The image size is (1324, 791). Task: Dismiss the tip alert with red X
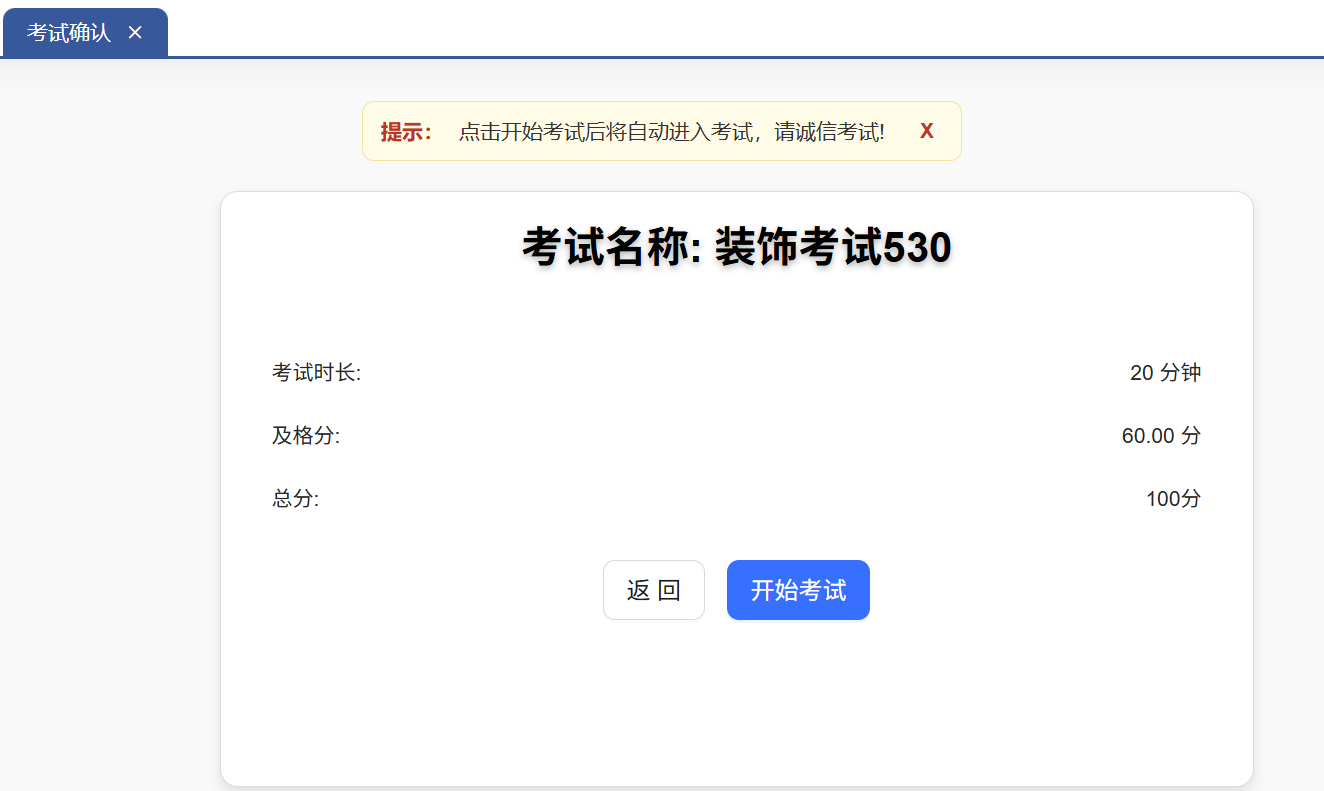coord(926,131)
